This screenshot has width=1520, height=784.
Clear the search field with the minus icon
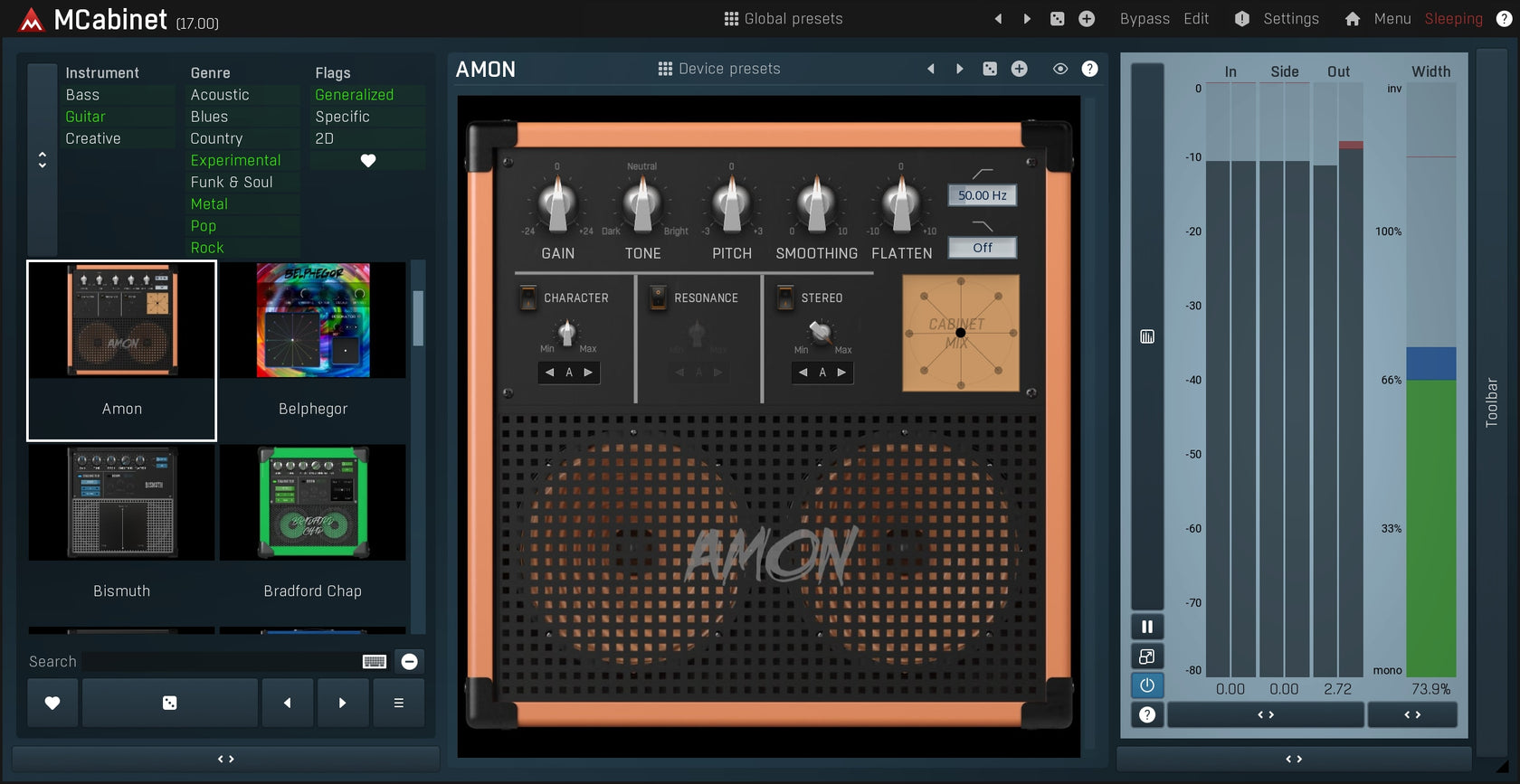[x=409, y=662]
